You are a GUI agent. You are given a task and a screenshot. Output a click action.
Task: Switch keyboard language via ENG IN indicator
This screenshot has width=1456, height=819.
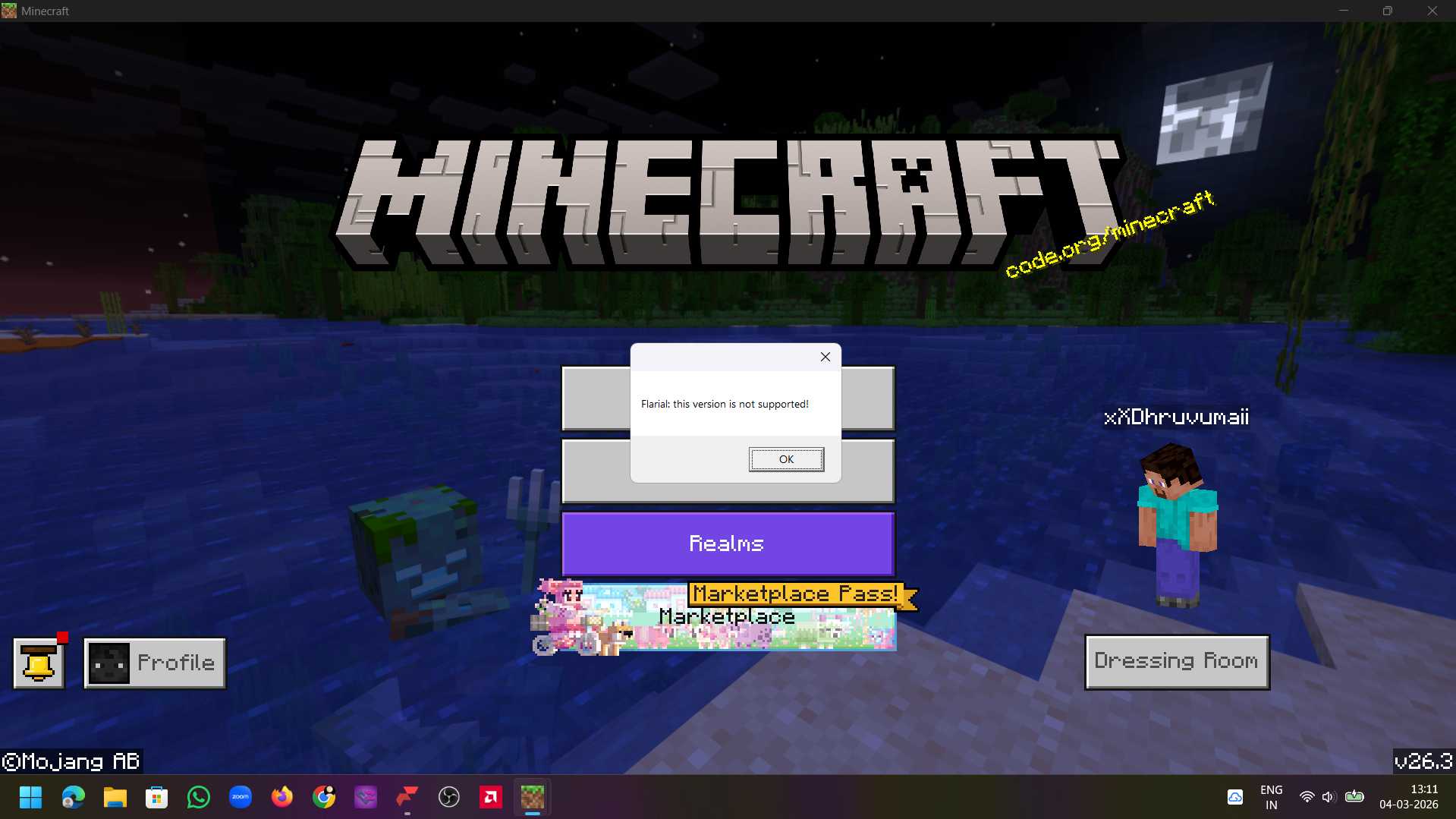coord(1271,796)
